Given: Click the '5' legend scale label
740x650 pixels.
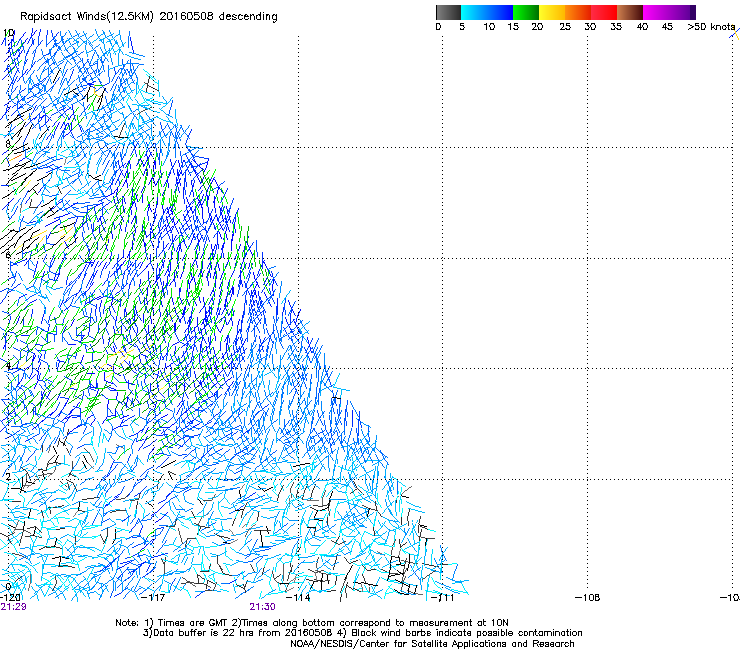Looking at the screenshot, I should pyautogui.click(x=462, y=27).
